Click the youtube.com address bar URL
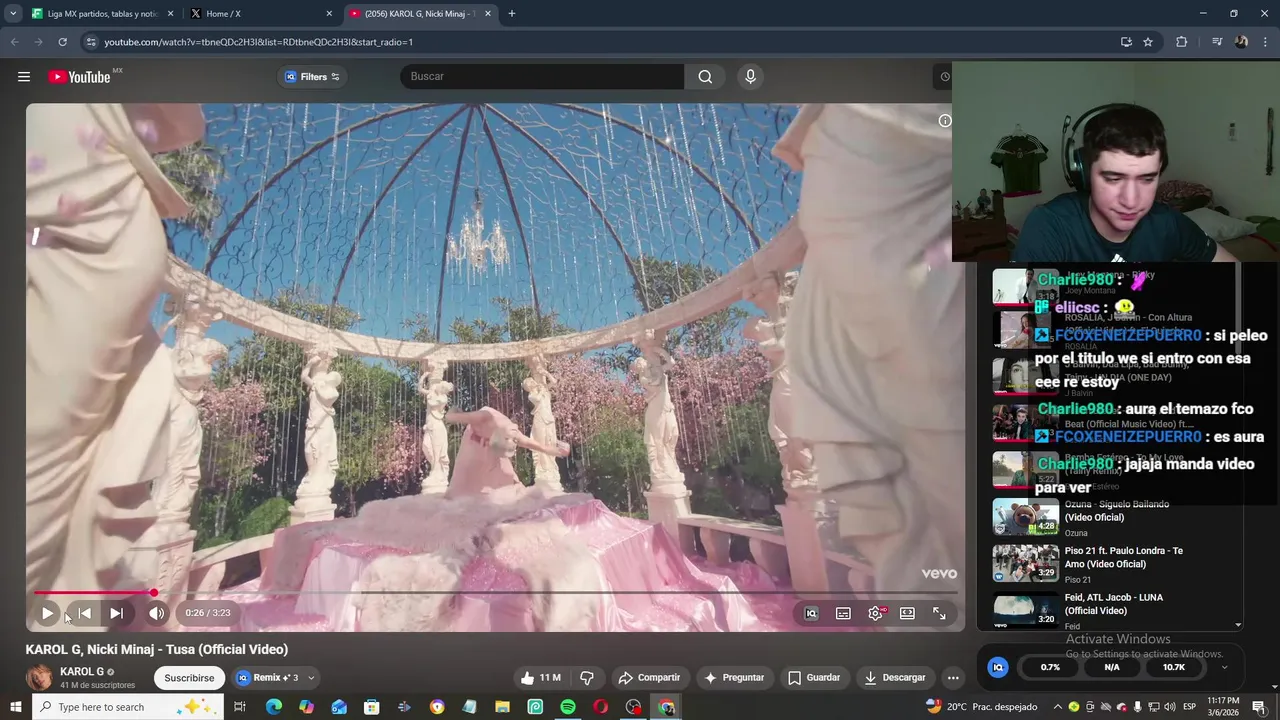 (258, 42)
